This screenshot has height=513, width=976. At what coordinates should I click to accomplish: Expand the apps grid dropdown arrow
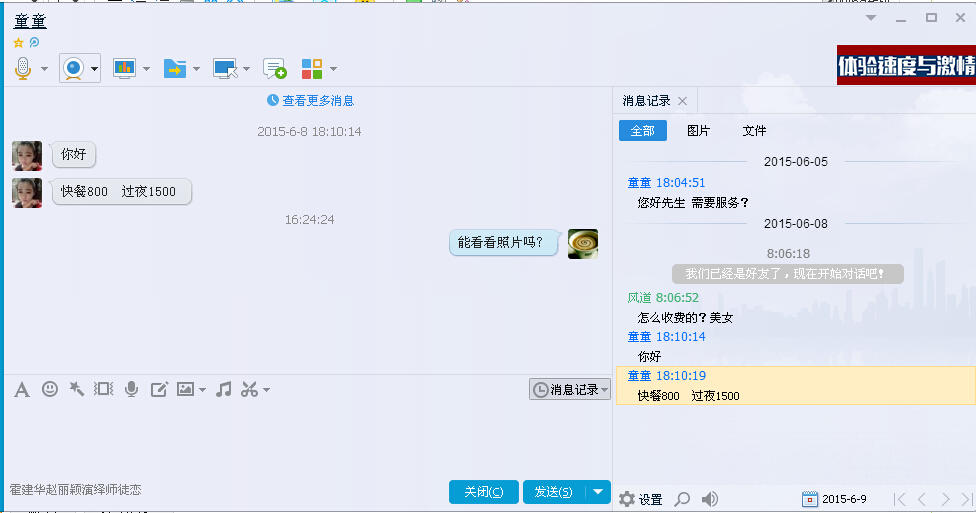[x=333, y=69]
